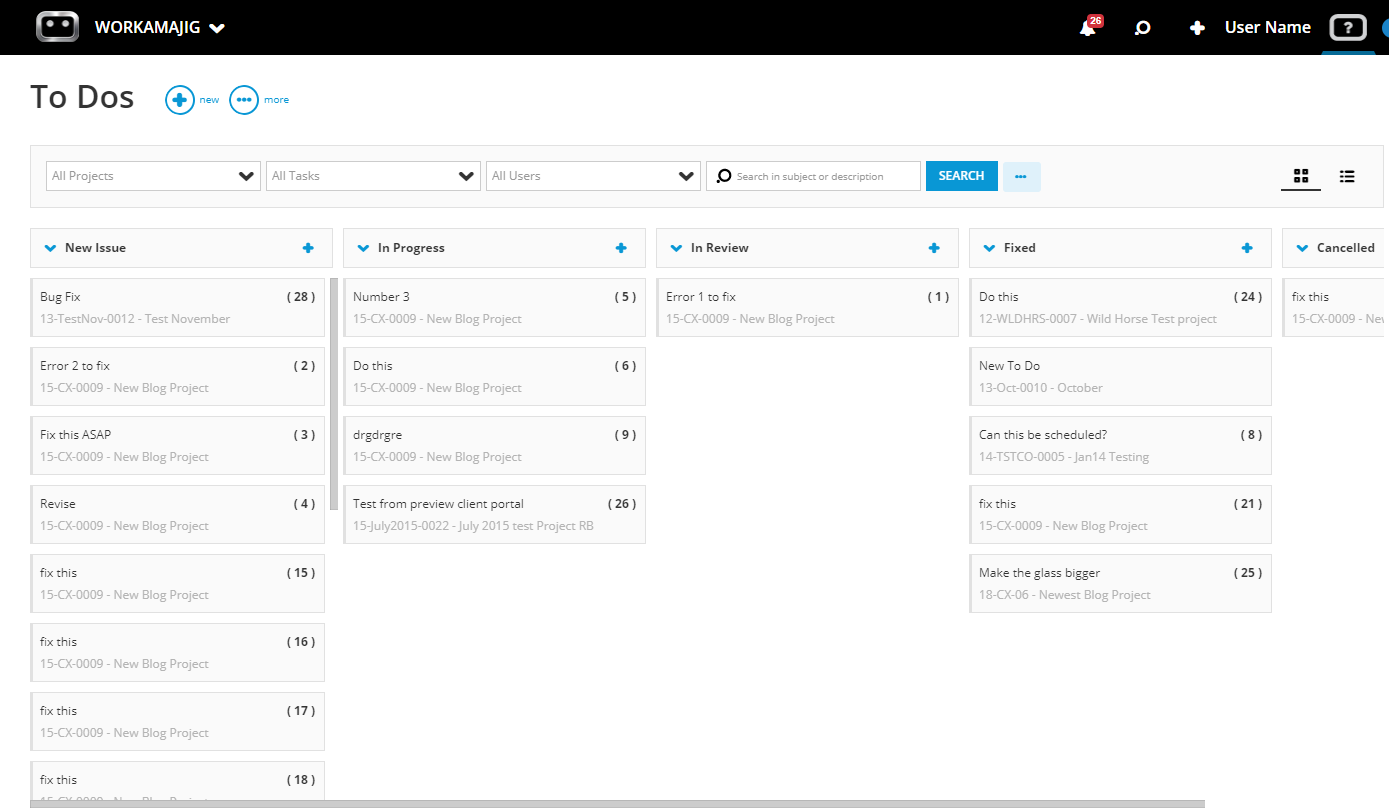Open the User Name account menu
The width and height of the screenshot is (1389, 808).
tap(1267, 28)
